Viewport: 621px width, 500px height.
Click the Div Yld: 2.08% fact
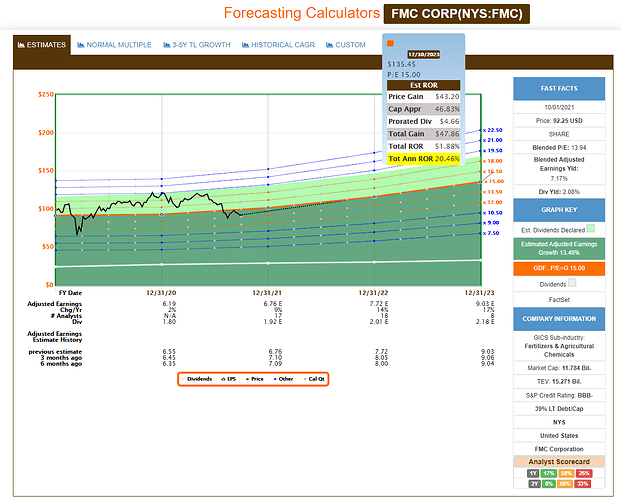point(559,192)
